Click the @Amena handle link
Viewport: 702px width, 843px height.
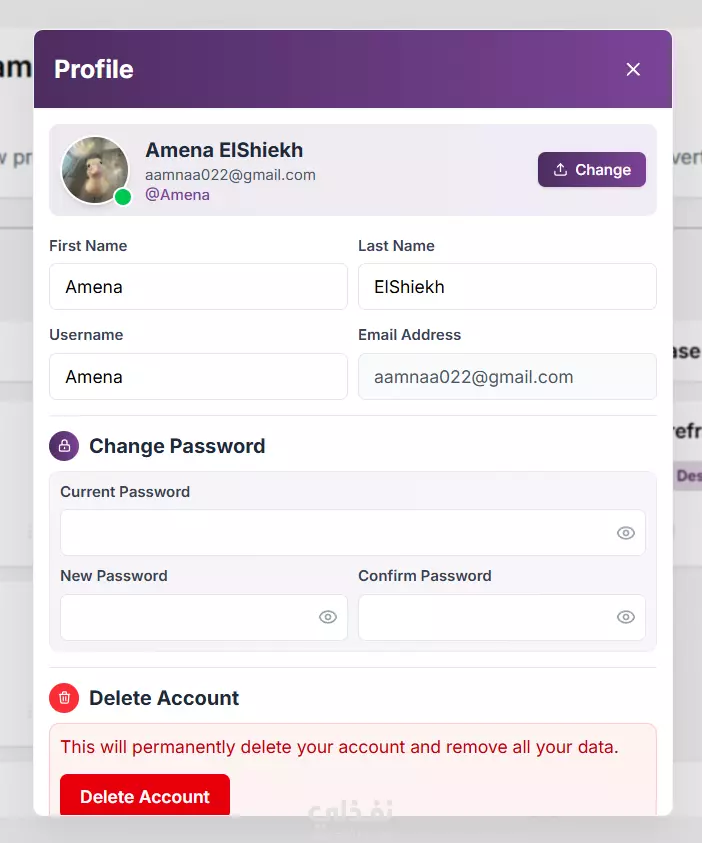point(177,195)
